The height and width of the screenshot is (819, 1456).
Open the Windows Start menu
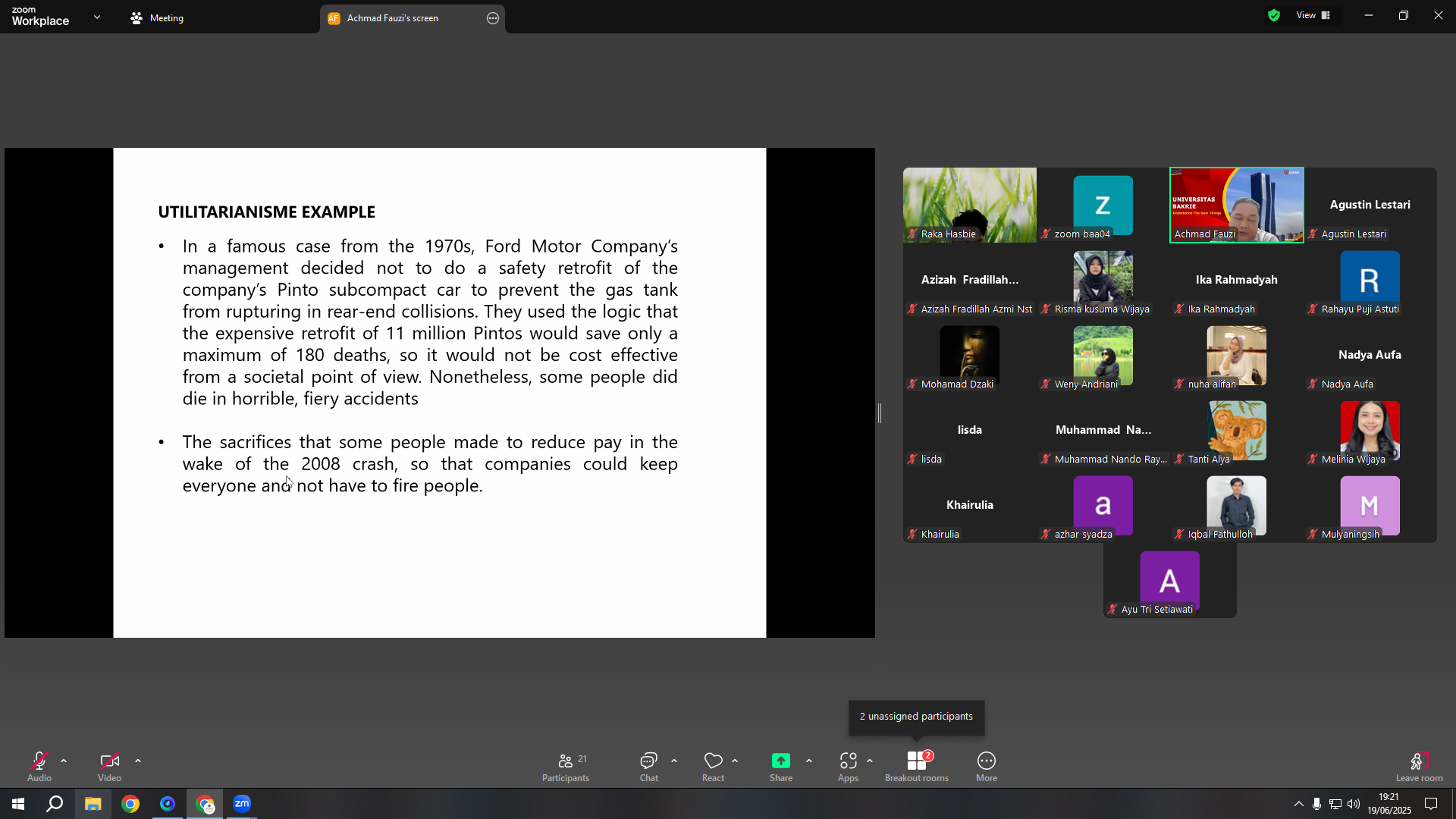point(18,804)
